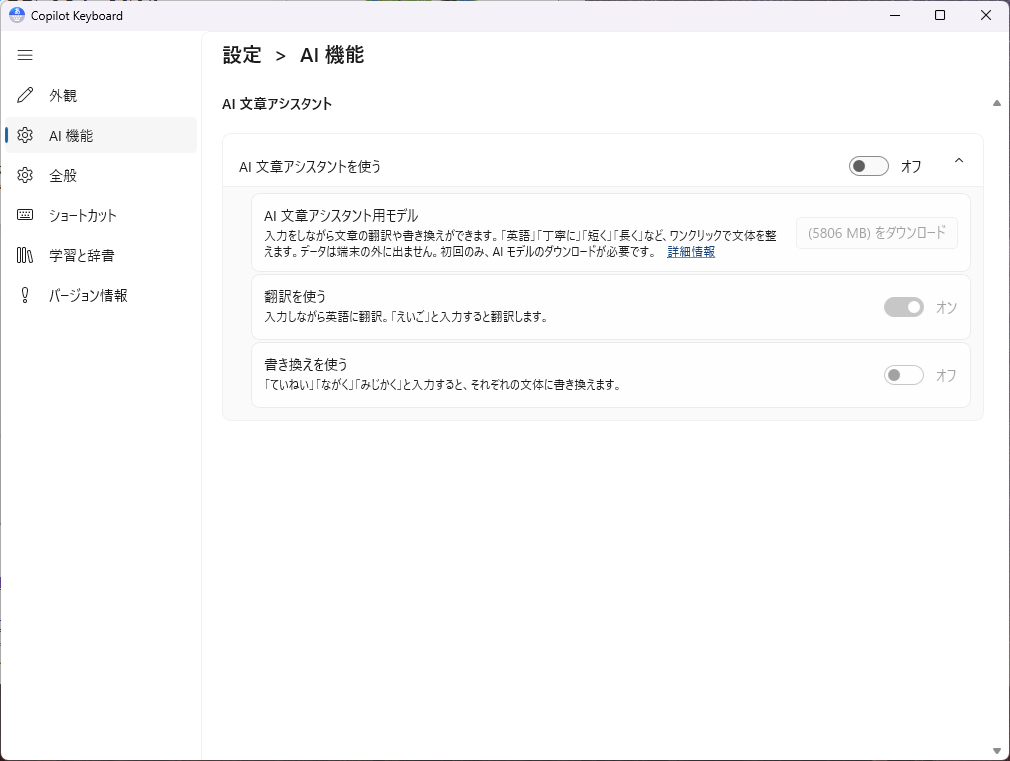Click the pencil icon beside 外観
Image resolution: width=1010 pixels, height=761 pixels.
25,95
